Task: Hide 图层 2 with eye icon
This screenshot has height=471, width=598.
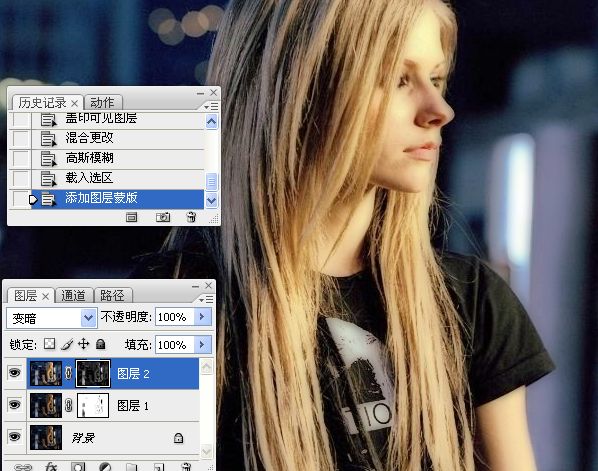Action: pyautogui.click(x=14, y=372)
